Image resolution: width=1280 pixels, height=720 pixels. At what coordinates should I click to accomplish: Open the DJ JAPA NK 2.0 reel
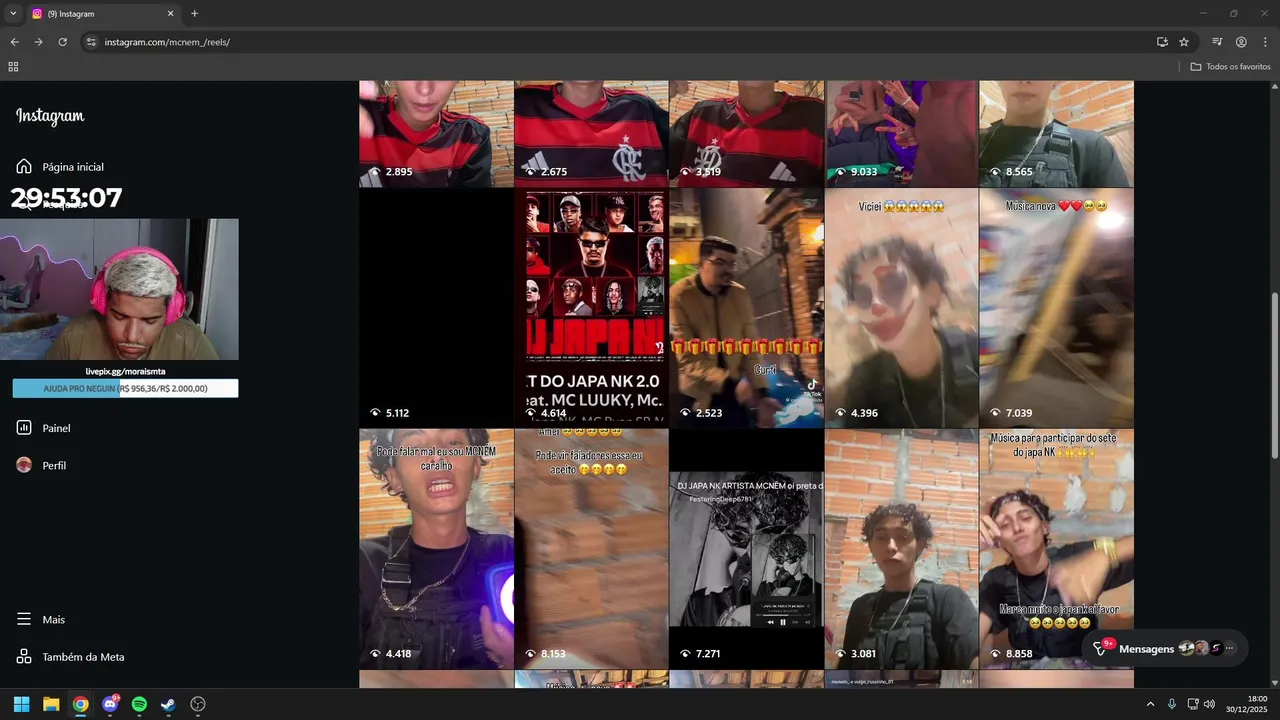(x=591, y=308)
